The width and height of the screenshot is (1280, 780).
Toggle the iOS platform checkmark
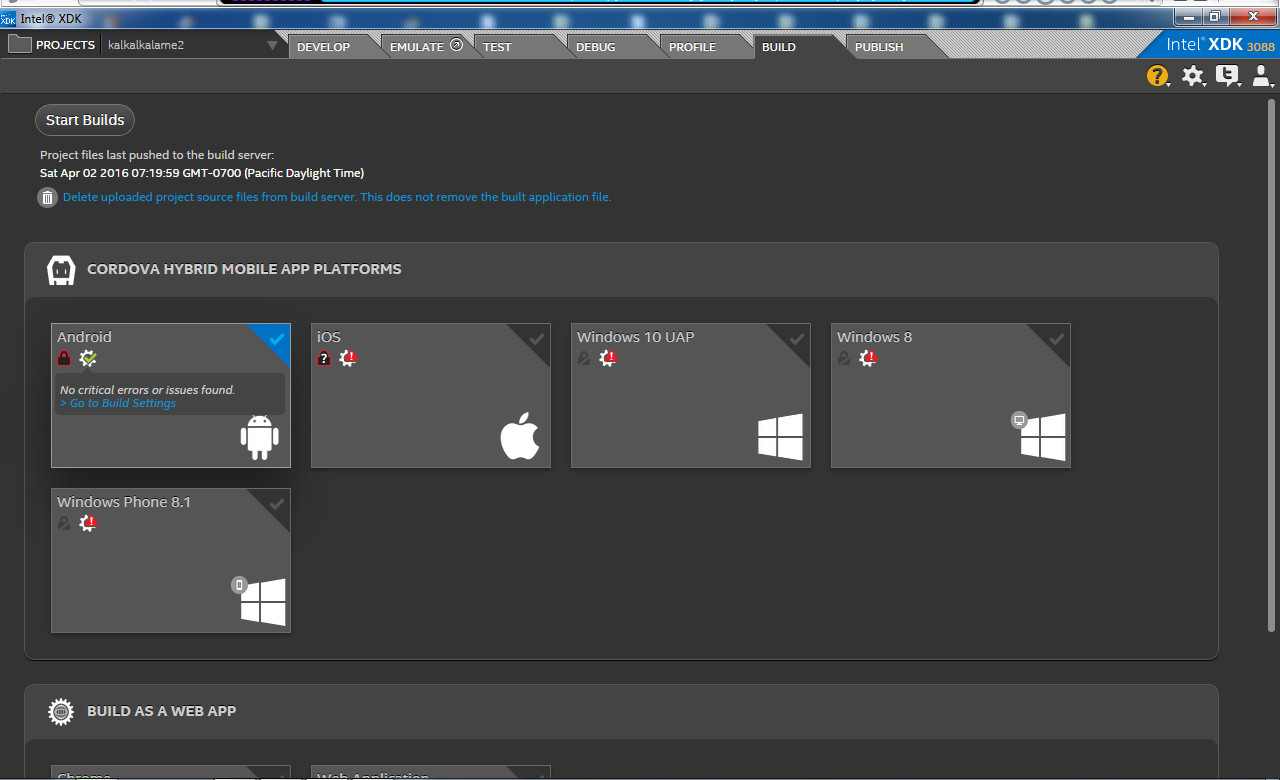(x=537, y=338)
